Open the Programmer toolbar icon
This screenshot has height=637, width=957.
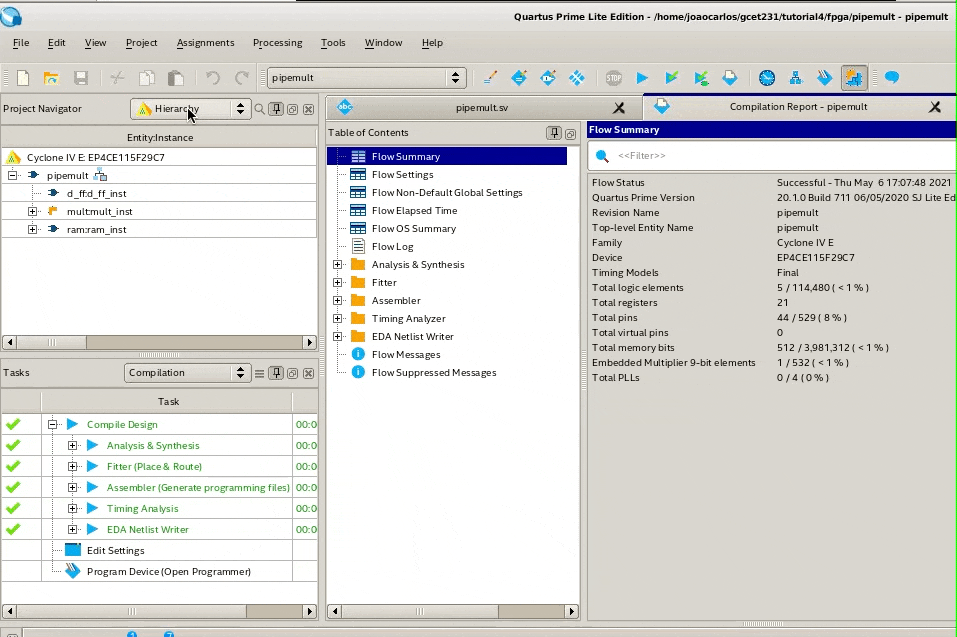pos(825,78)
